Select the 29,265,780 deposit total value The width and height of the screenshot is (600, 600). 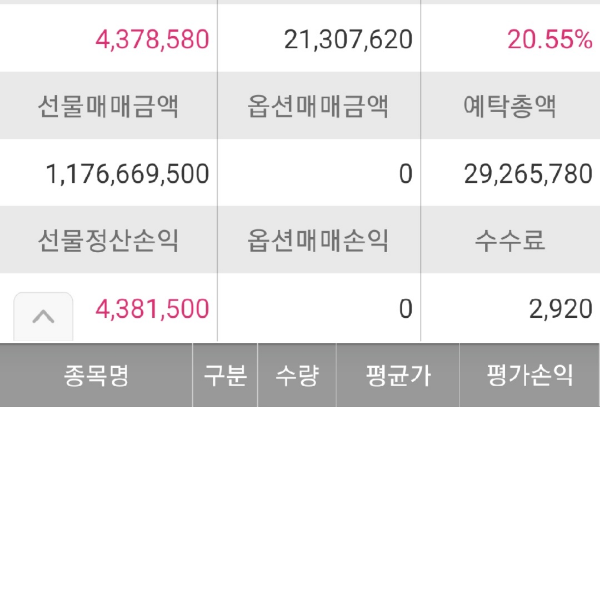tap(528, 174)
